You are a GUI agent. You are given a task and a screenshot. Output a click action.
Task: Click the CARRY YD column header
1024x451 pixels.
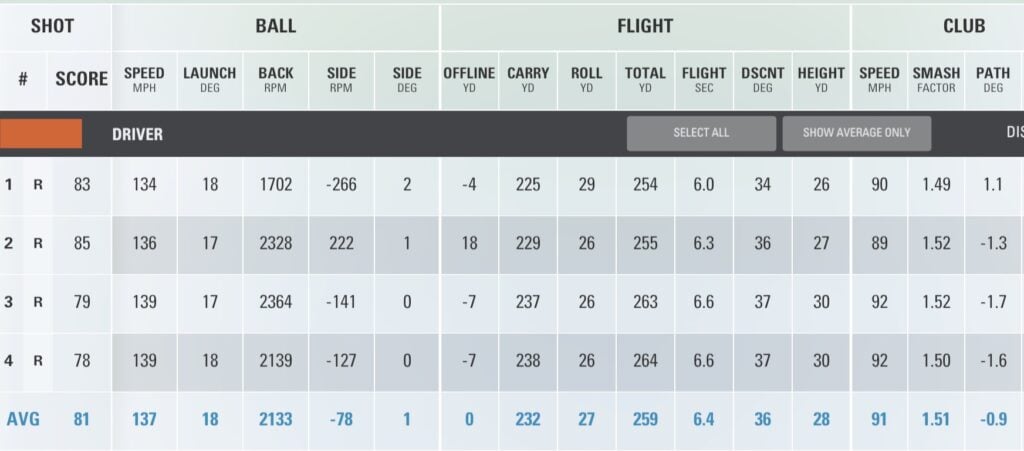pyautogui.click(x=528, y=79)
